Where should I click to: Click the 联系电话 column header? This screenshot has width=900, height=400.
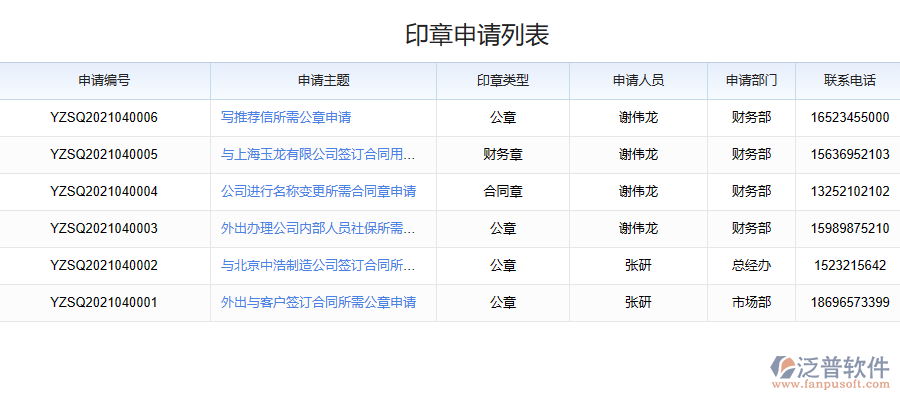coord(849,80)
